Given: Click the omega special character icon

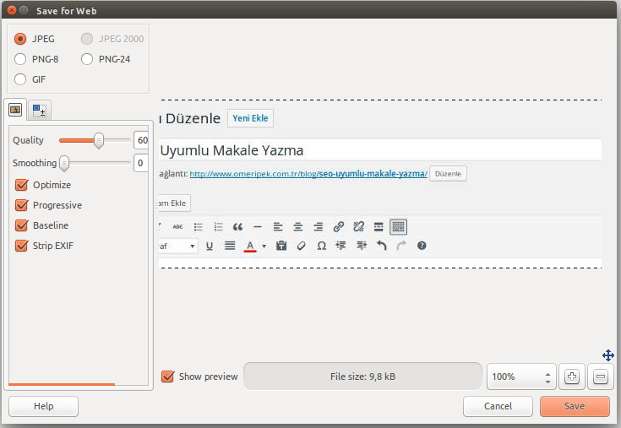Looking at the screenshot, I should pos(321,245).
